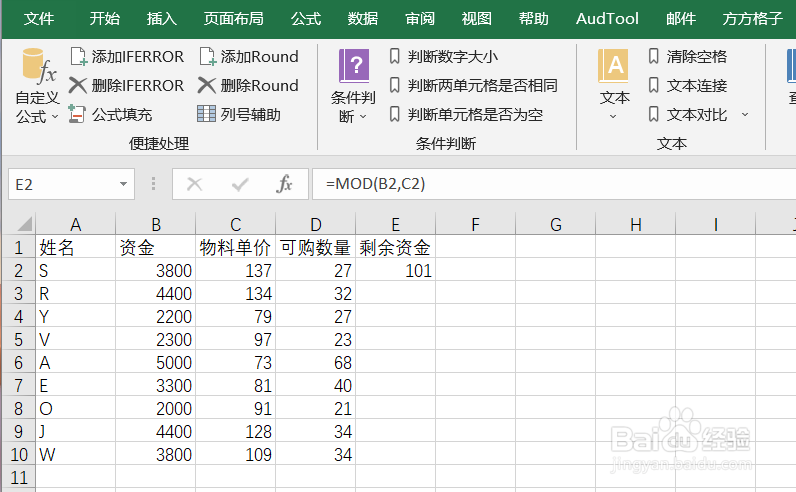Click the 删除Round button
Image resolution: width=796 pixels, height=492 pixels.
coord(249,85)
